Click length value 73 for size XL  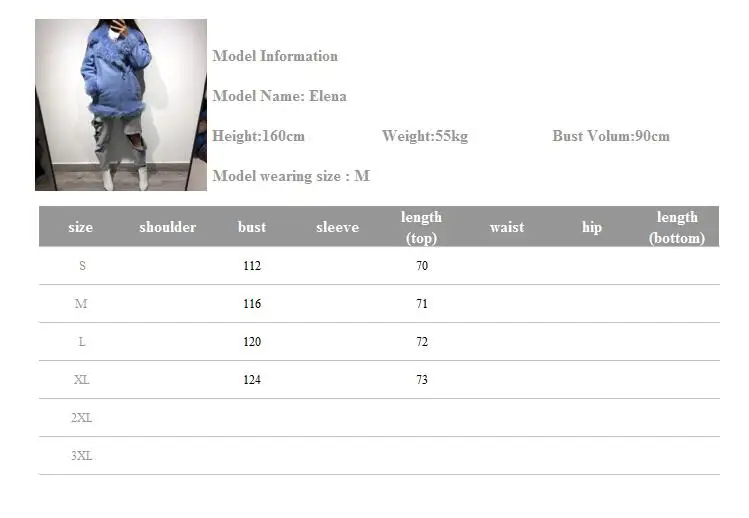(x=422, y=379)
